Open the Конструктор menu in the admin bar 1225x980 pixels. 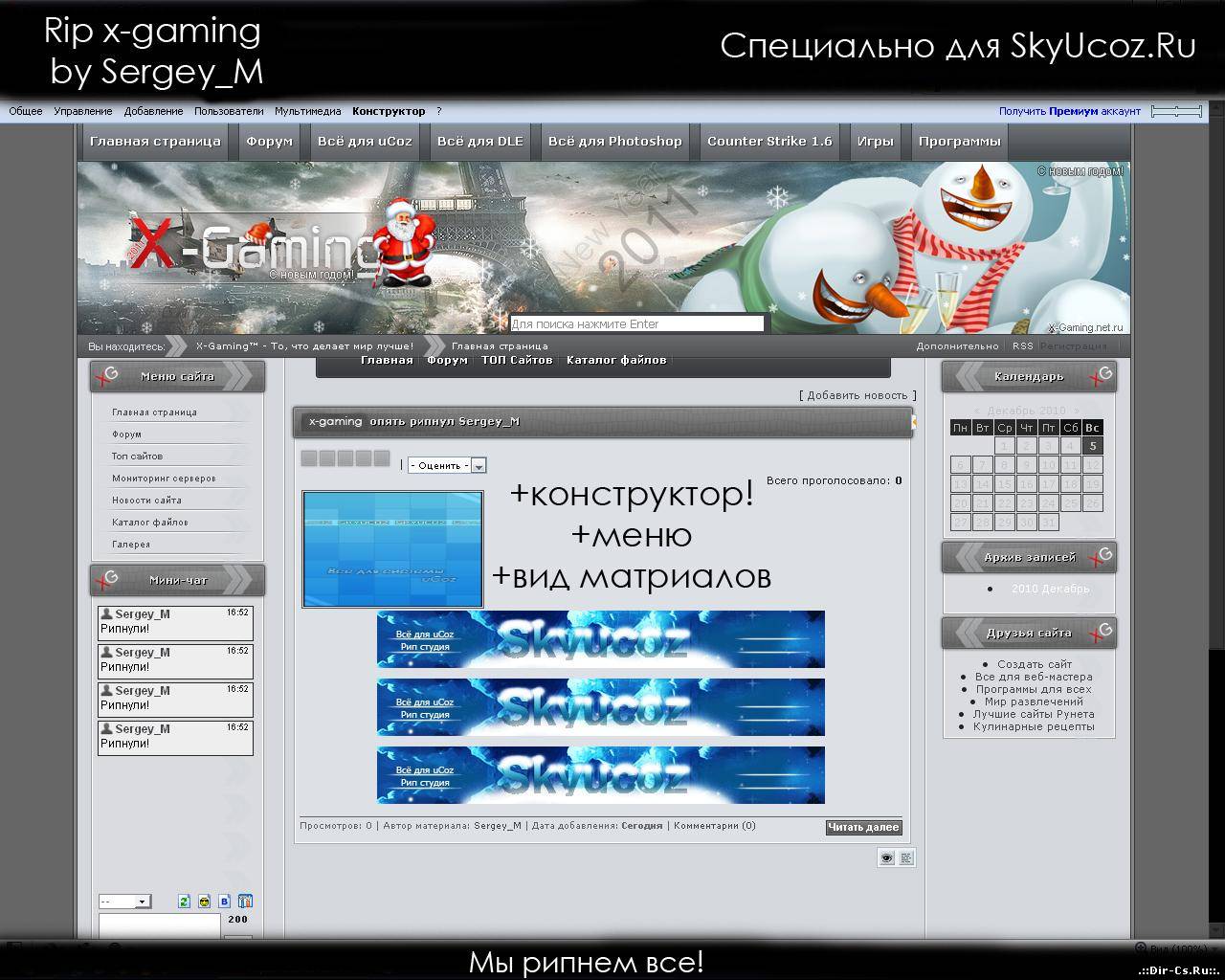(388, 111)
